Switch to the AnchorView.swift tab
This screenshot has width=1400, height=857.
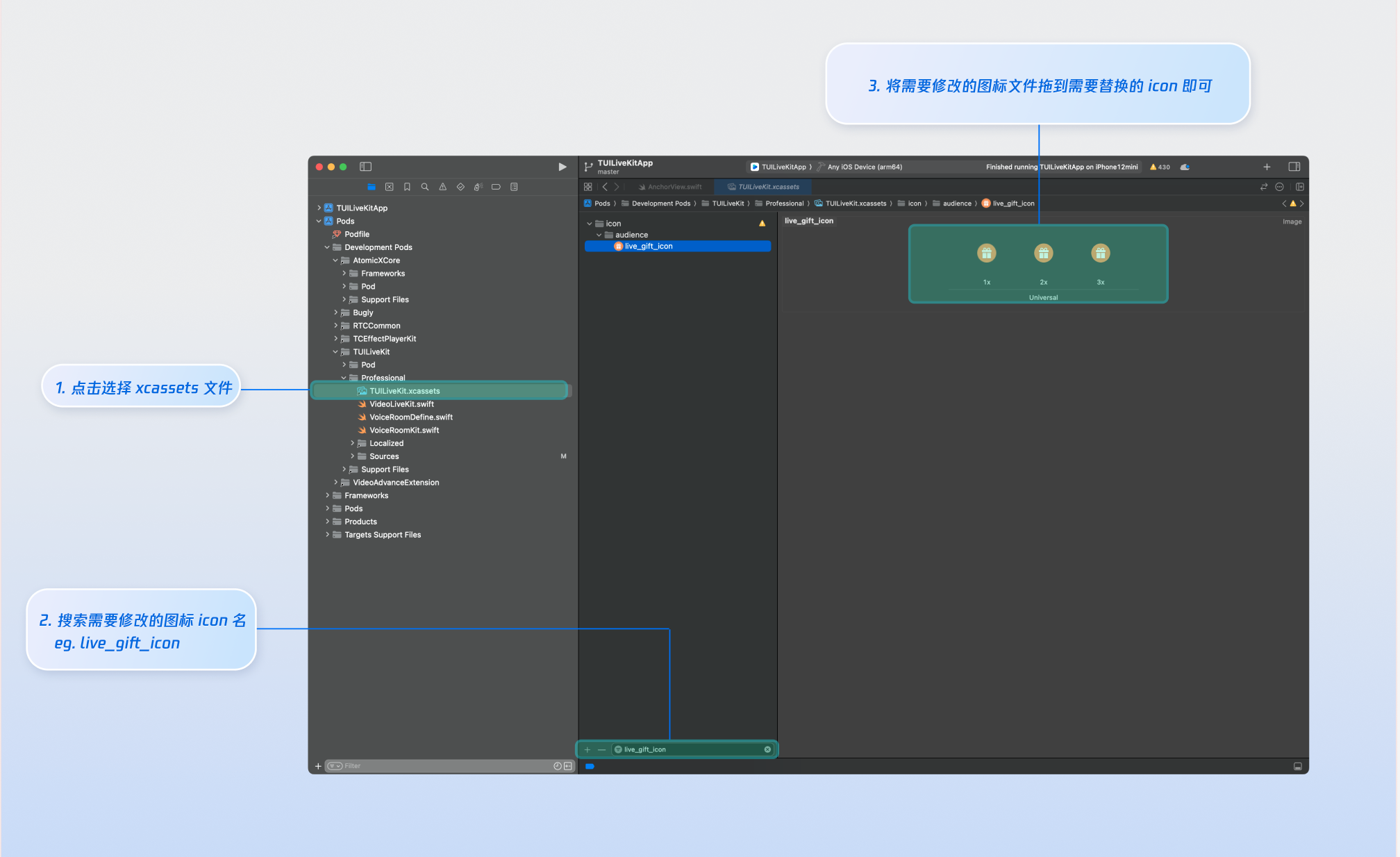(x=671, y=187)
